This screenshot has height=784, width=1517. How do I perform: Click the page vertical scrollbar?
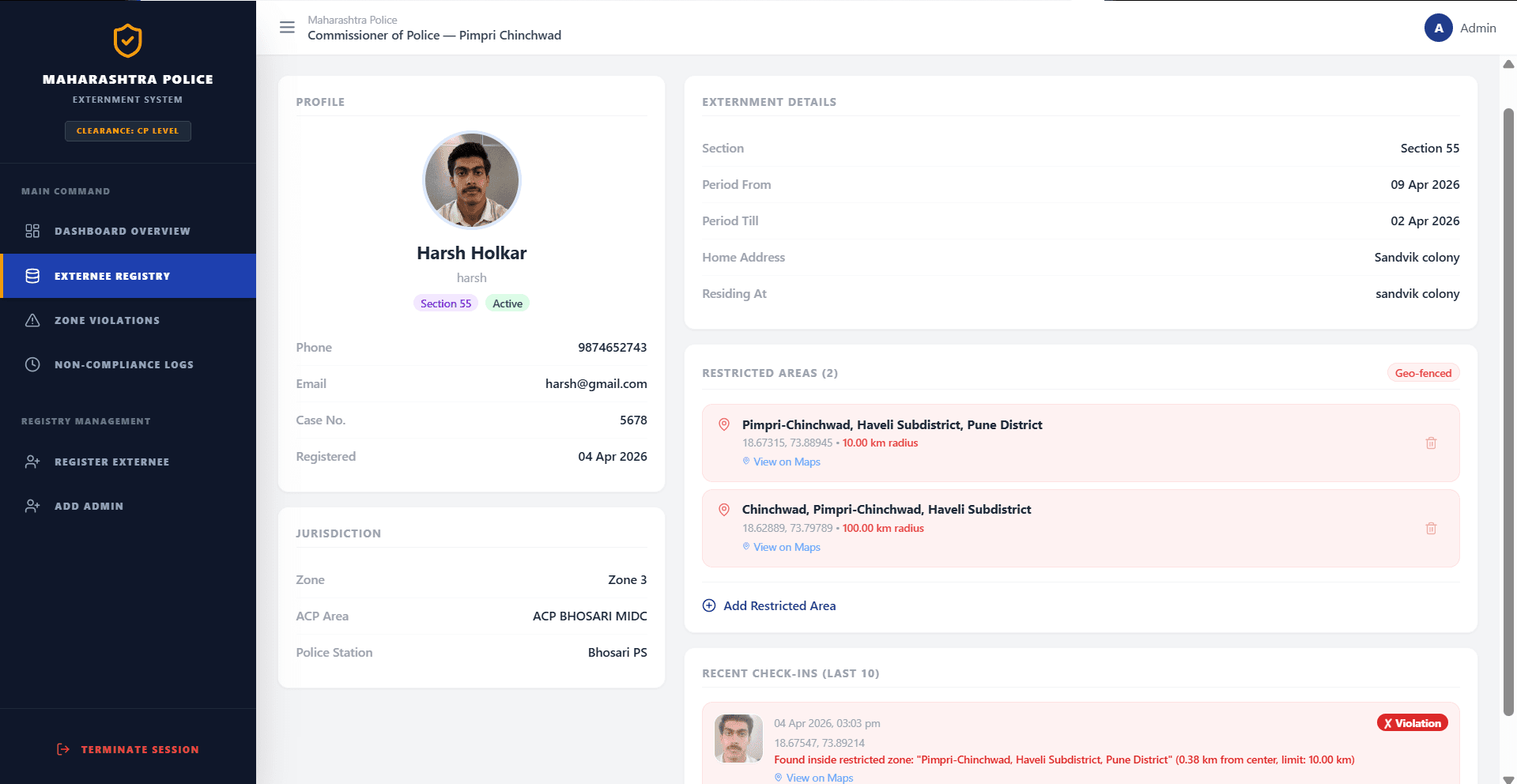pyautogui.click(x=1508, y=411)
